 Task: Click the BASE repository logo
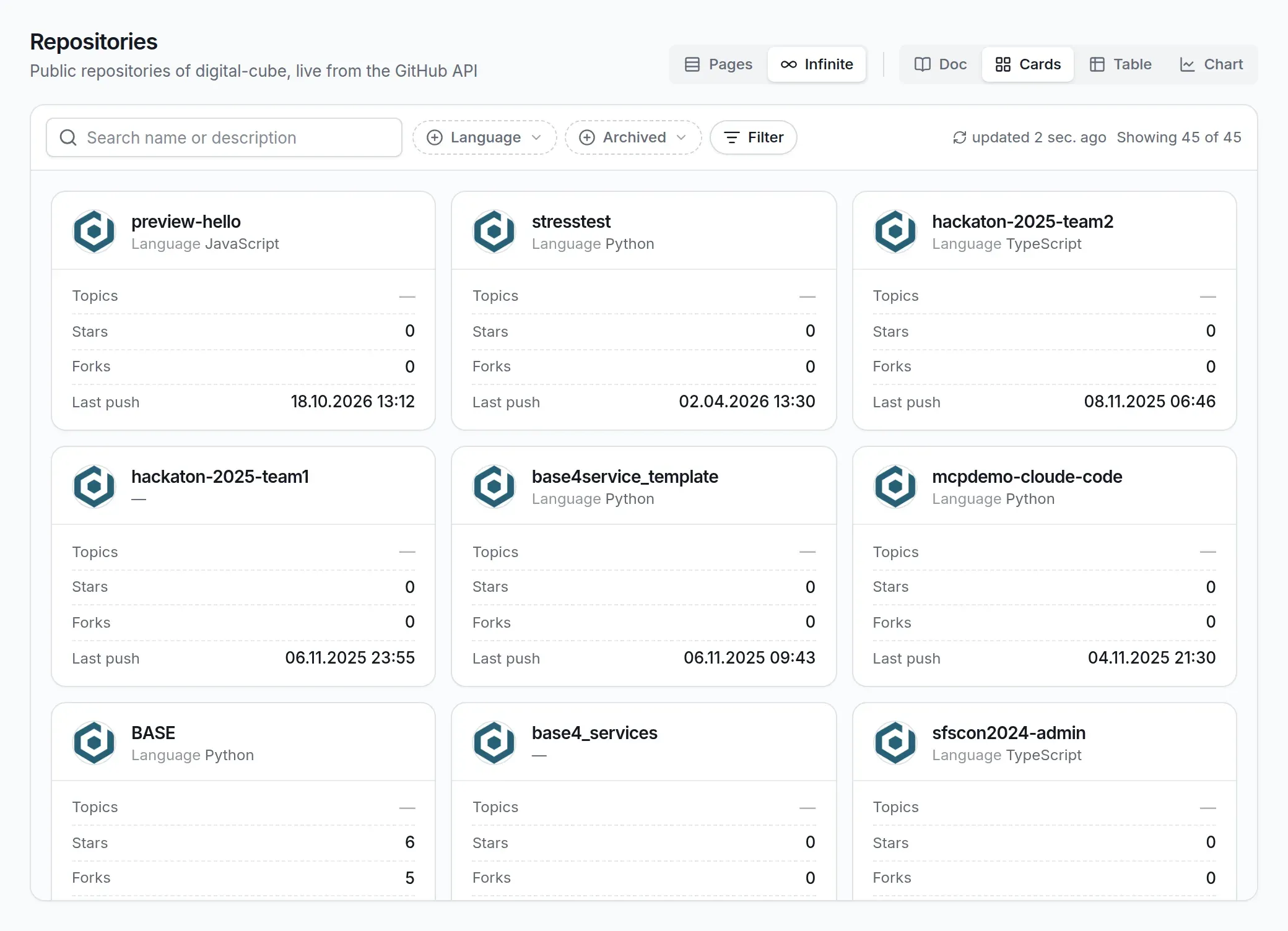94,743
